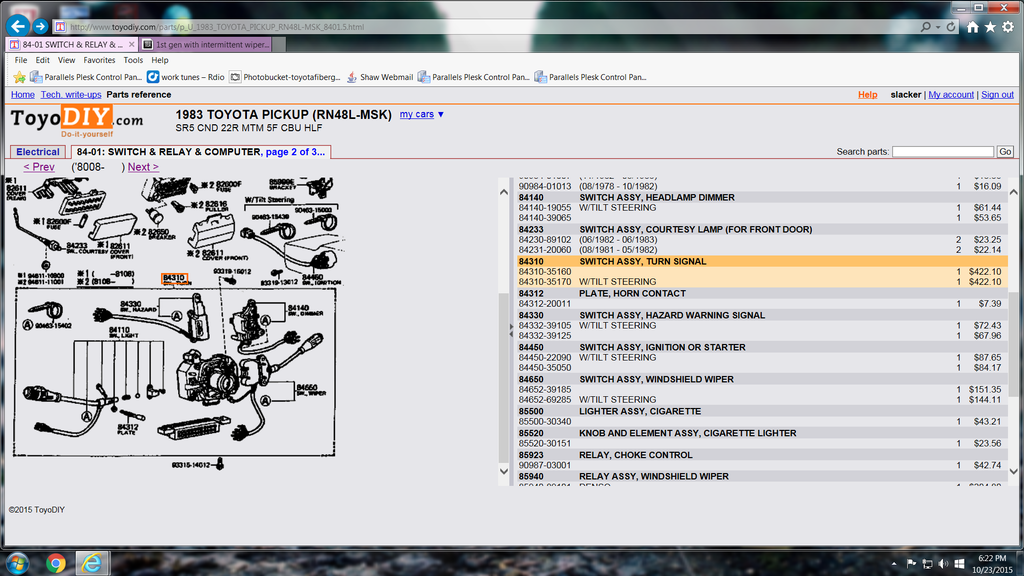Image resolution: width=1024 pixels, height=576 pixels.
Task: Open the Edit menu
Action: (x=42, y=60)
